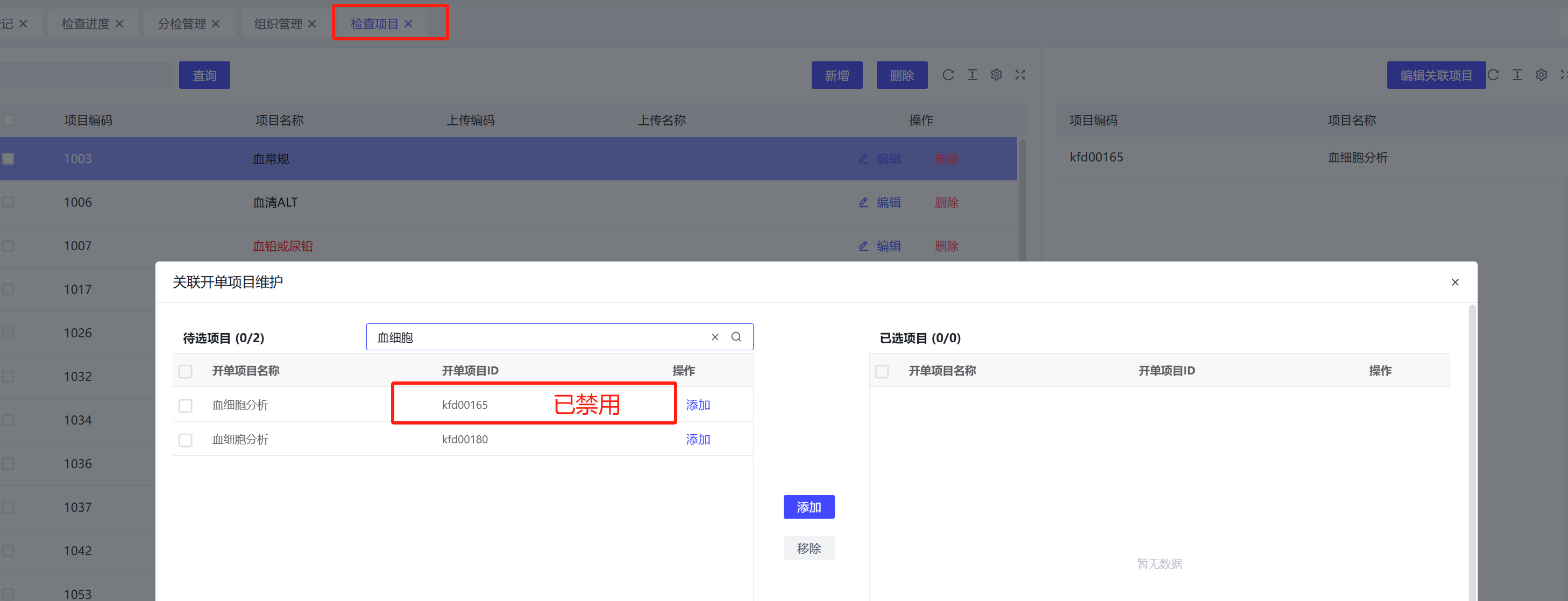This screenshot has width=1568, height=601.
Task: Toggle select-all checkbox in 待选项目 header
Action: coord(186,371)
